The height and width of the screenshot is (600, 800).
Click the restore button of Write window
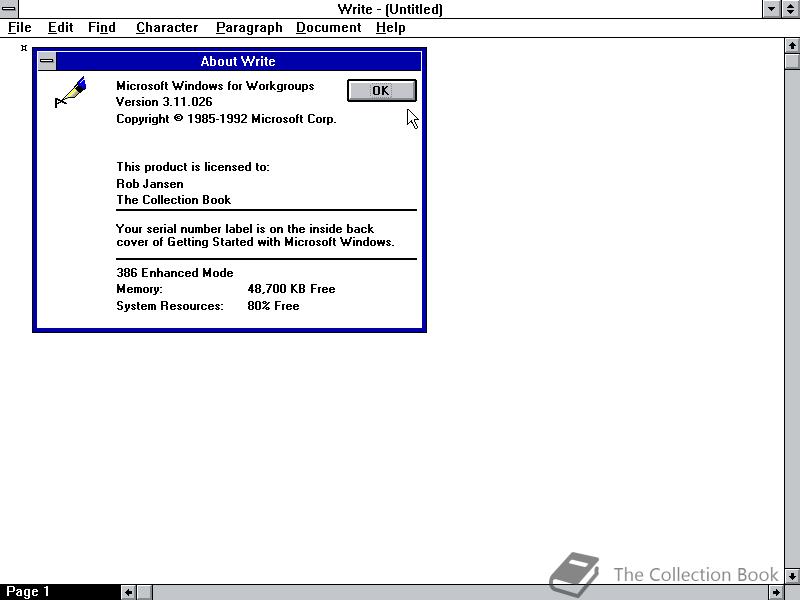[790, 9]
